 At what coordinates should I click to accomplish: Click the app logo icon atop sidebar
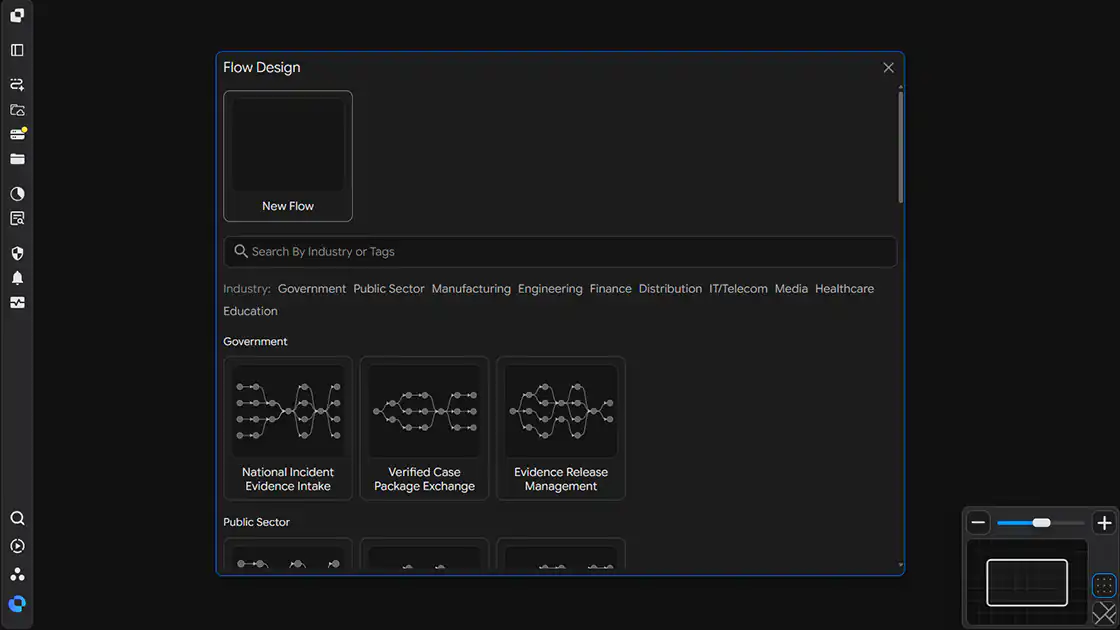17,15
